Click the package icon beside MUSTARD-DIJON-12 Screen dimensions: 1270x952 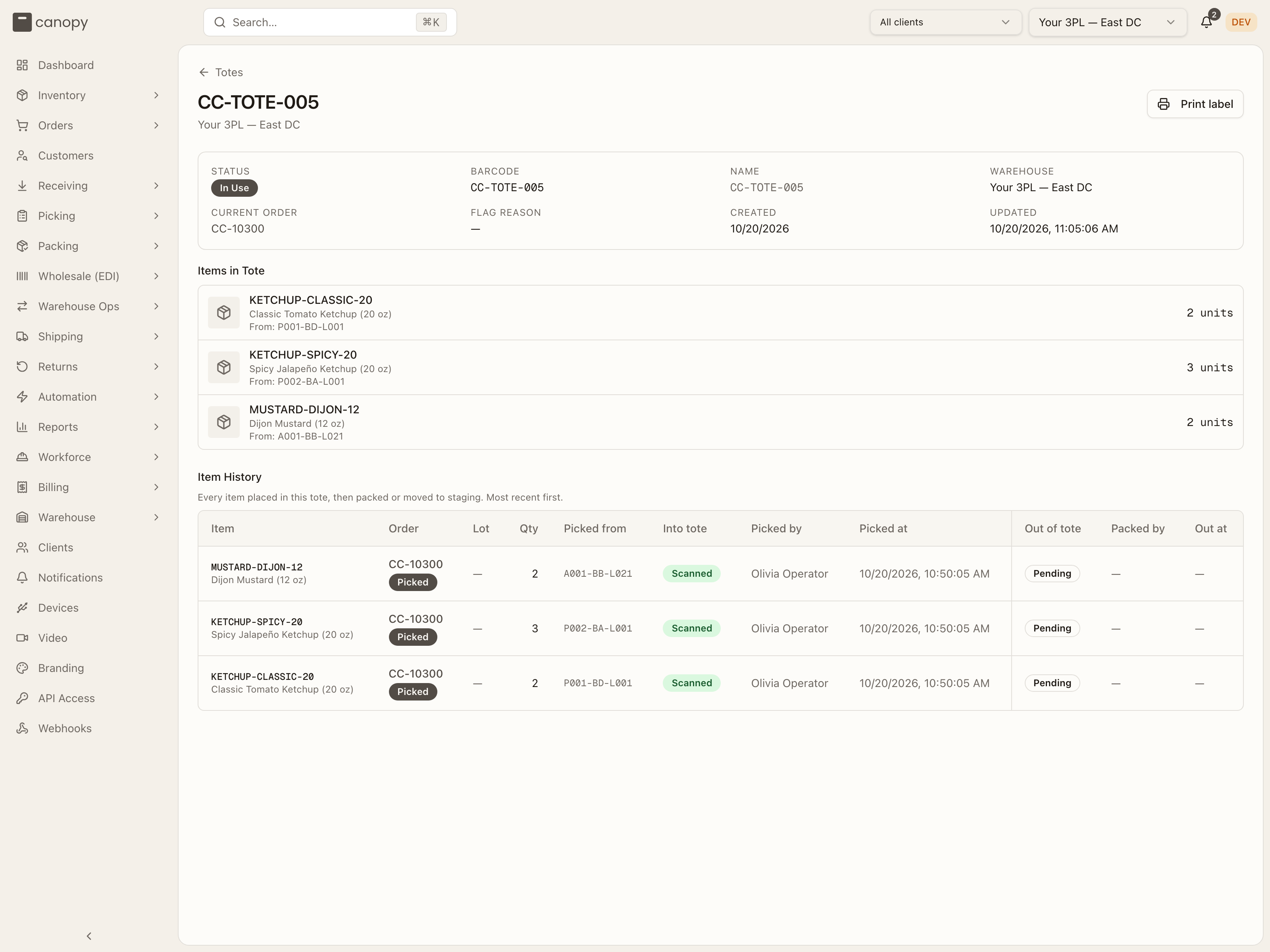[224, 422]
